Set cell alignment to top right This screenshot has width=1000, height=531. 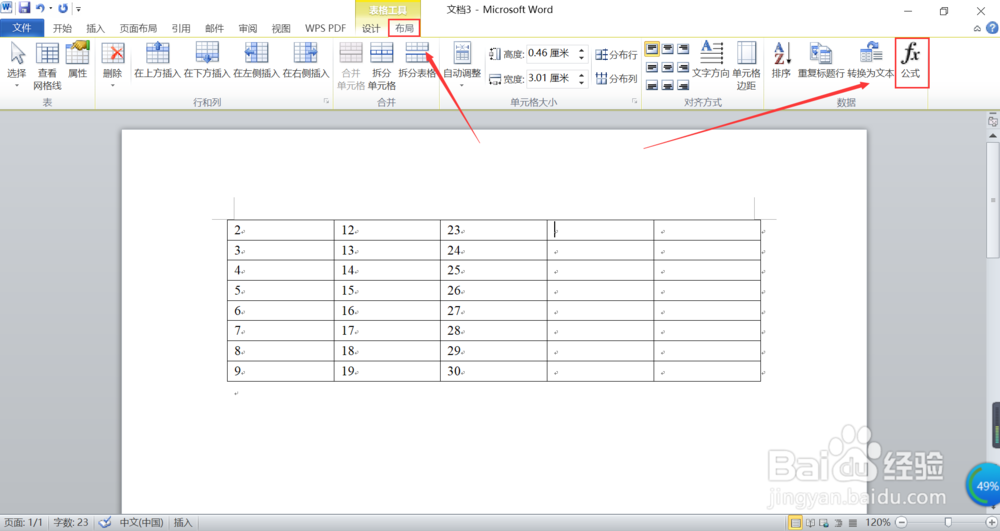pyautogui.click(x=683, y=48)
